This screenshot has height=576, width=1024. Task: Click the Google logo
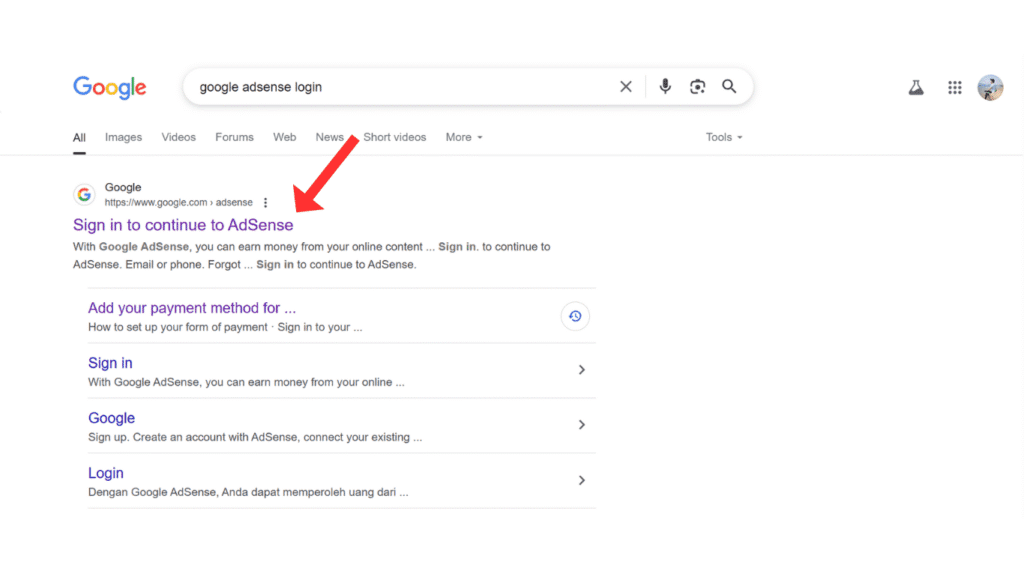110,87
